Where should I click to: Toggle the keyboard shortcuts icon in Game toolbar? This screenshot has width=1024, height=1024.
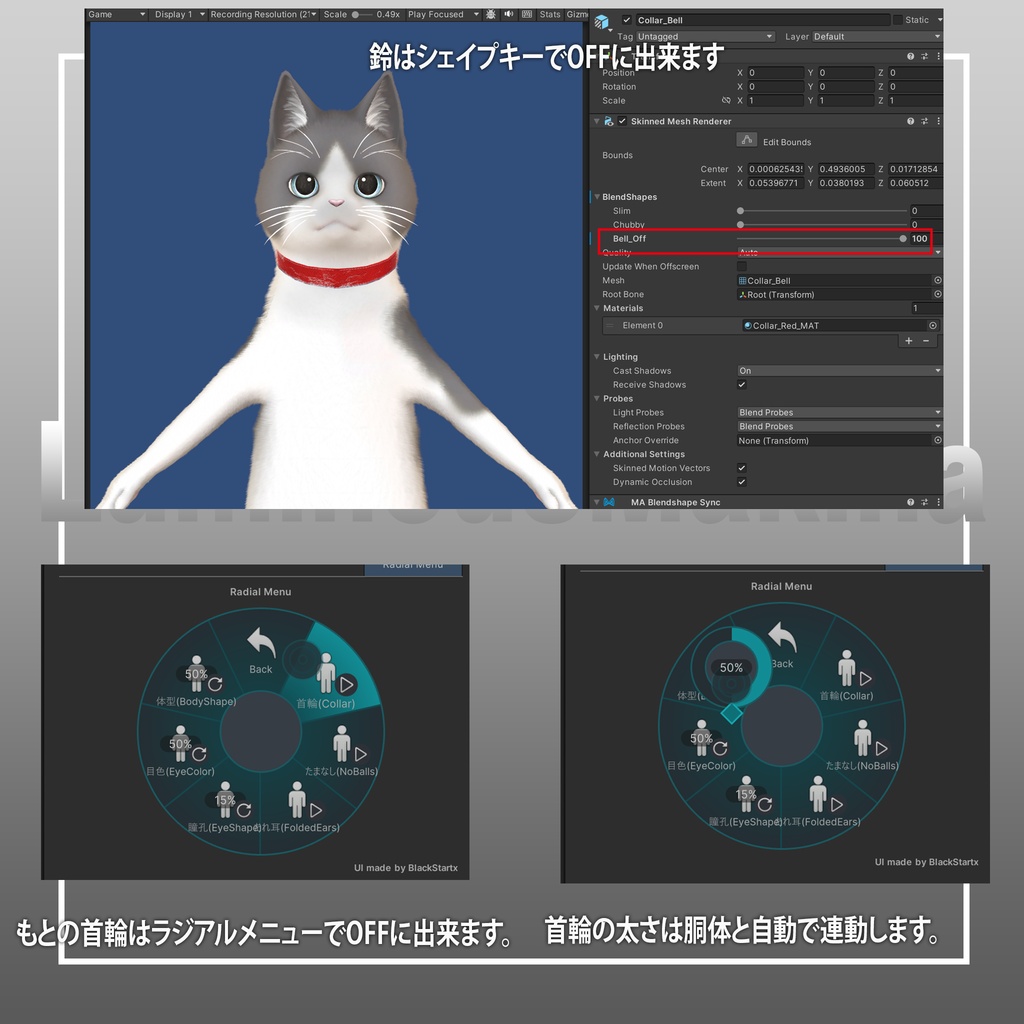pyautogui.click(x=527, y=14)
